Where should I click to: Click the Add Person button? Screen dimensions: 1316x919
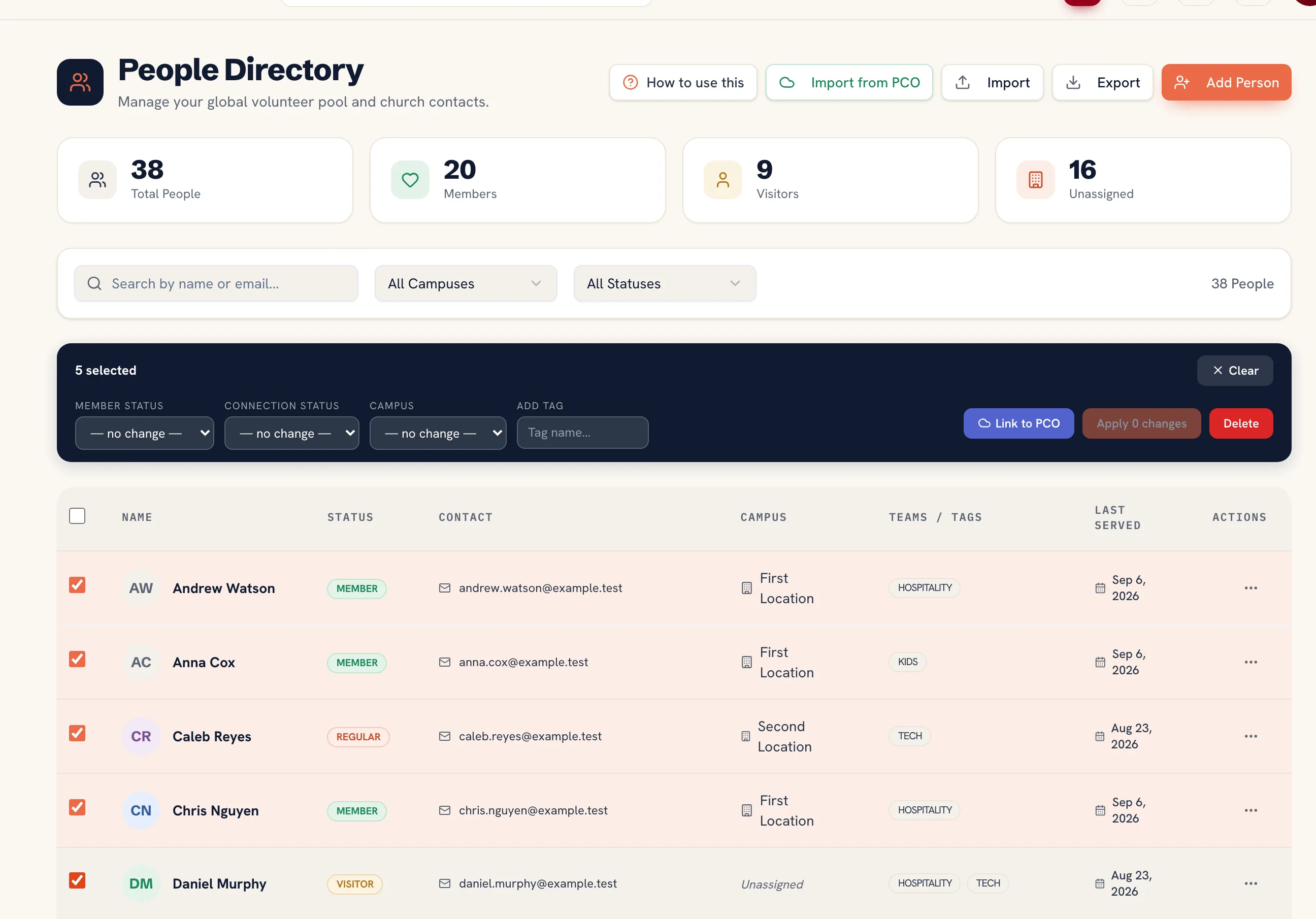1226,83
